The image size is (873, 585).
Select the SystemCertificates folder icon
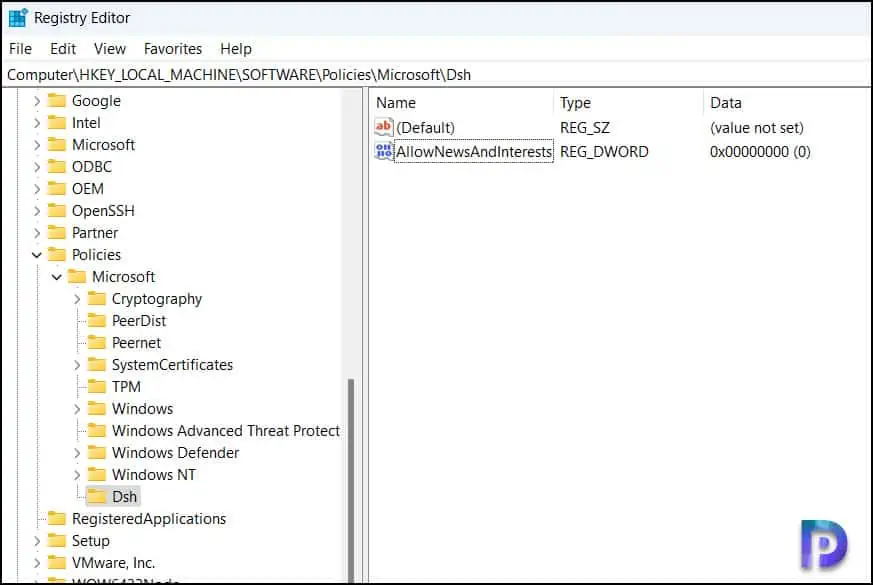[x=97, y=365]
